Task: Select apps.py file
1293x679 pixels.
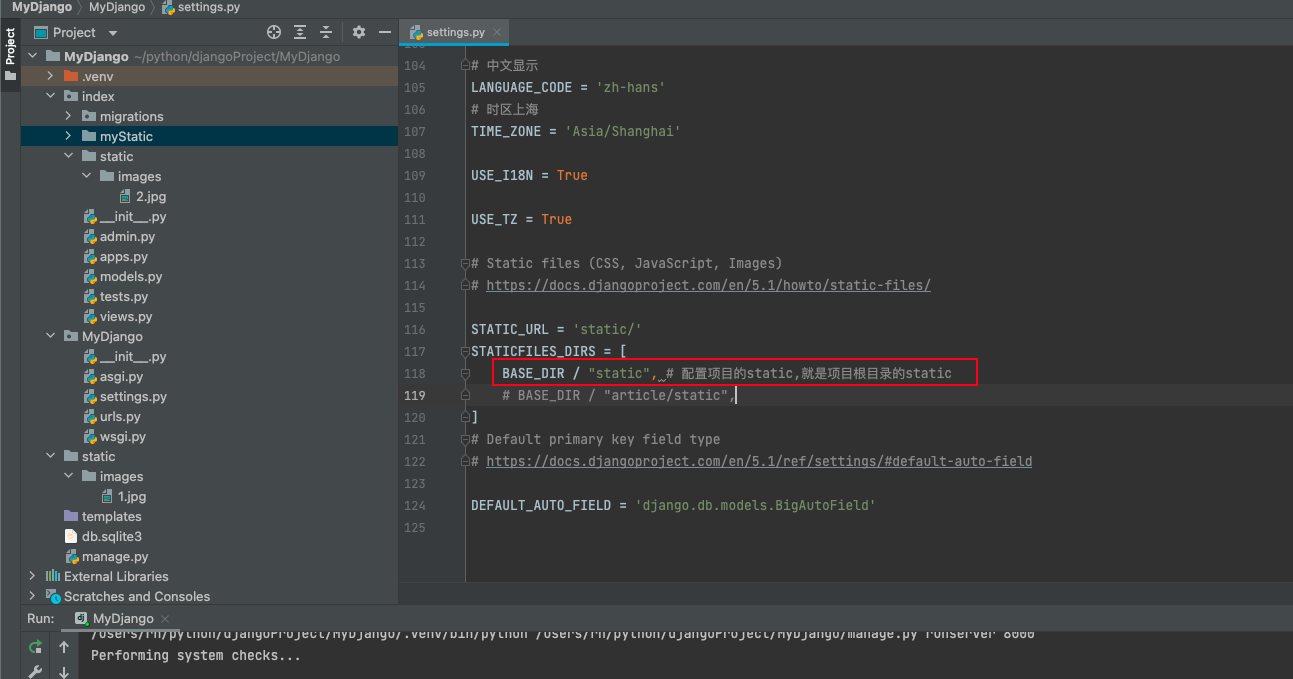Action: pos(115,256)
